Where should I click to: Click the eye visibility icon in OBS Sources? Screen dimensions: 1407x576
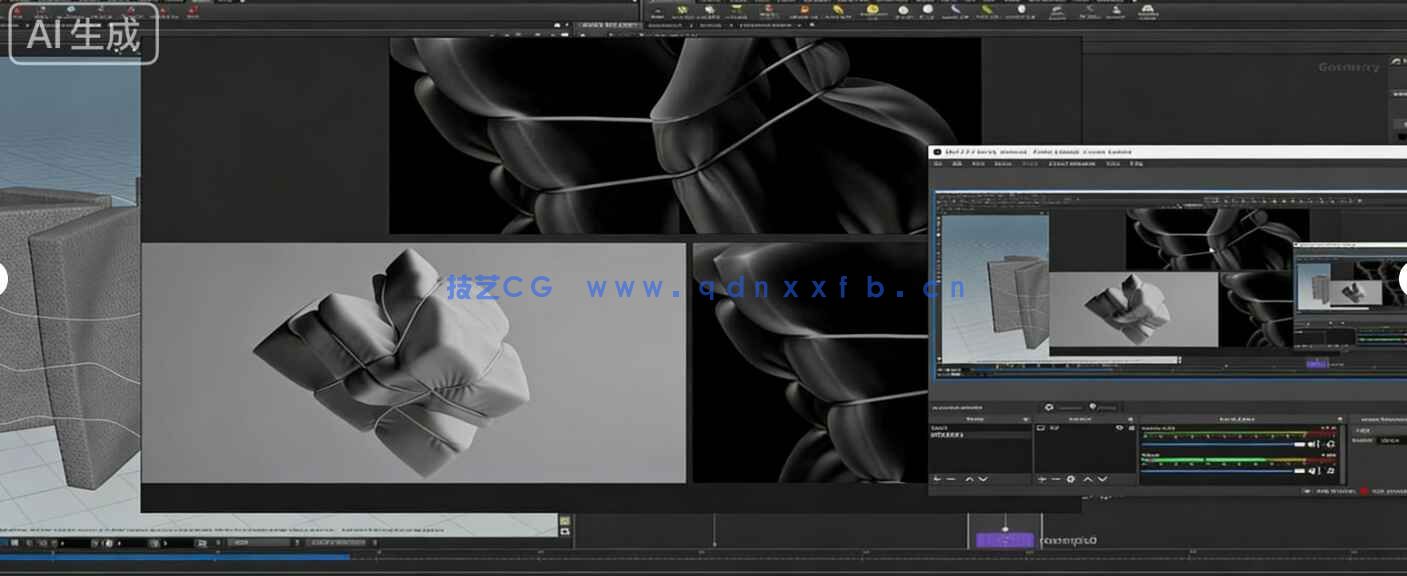coord(1119,428)
